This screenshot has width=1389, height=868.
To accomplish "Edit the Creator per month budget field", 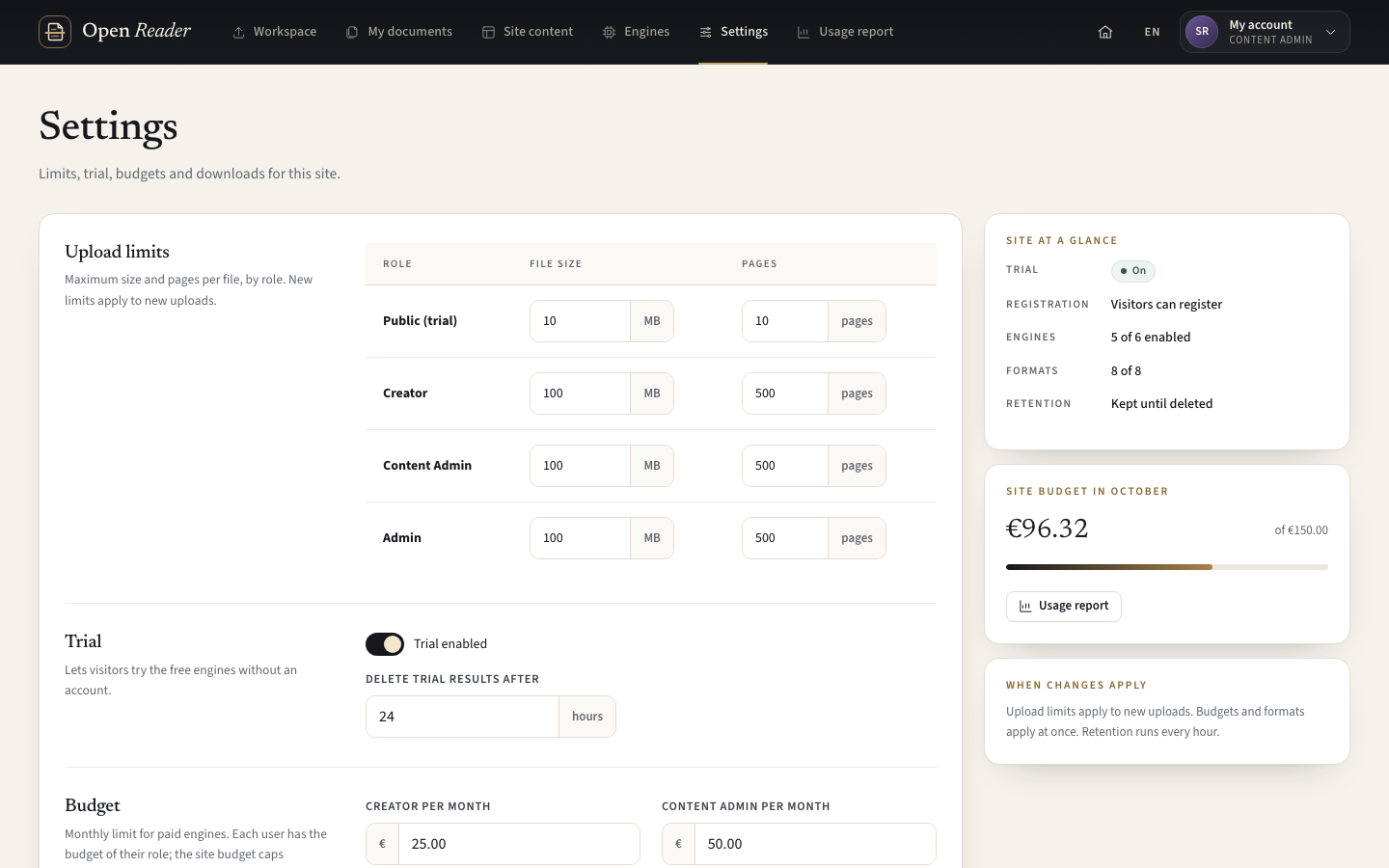I will [x=519, y=844].
